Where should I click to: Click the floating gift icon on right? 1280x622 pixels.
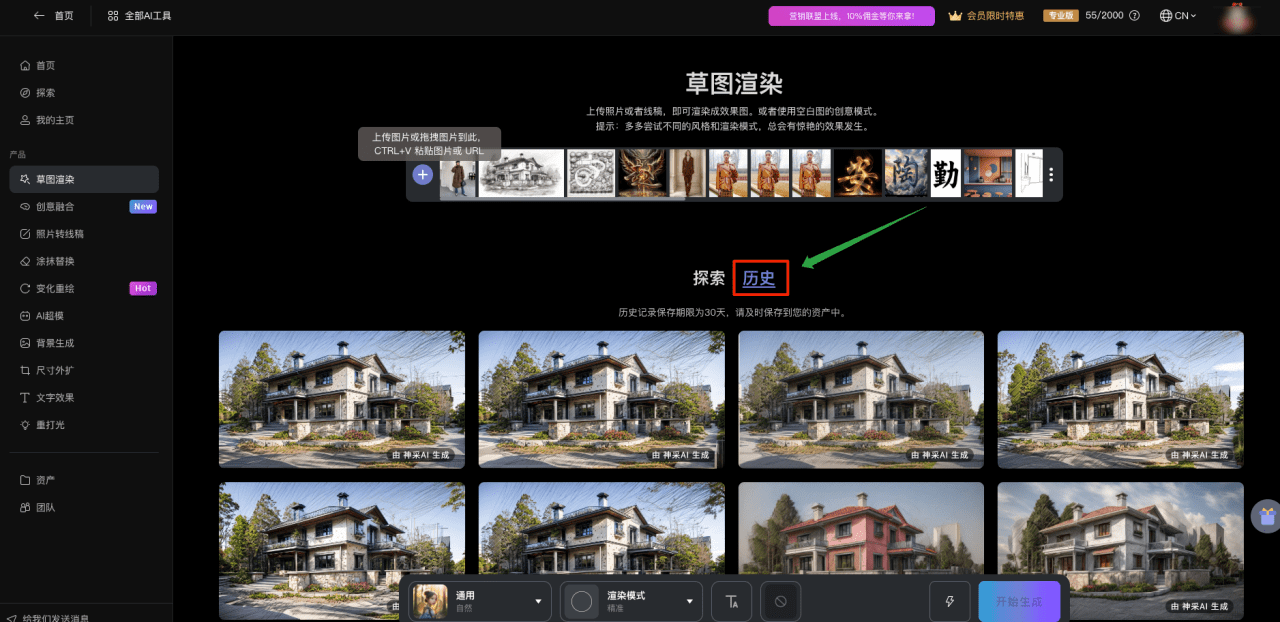pyautogui.click(x=1267, y=516)
